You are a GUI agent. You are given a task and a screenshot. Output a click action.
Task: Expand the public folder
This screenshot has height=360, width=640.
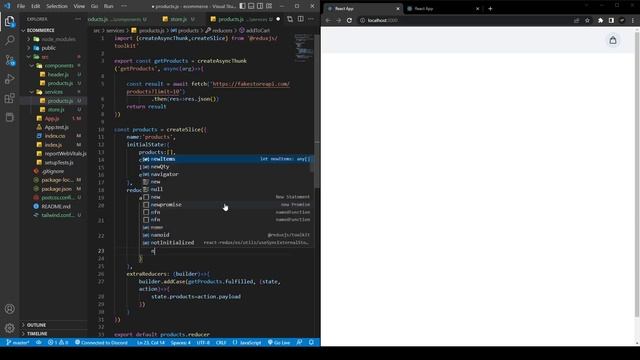tap(49, 48)
